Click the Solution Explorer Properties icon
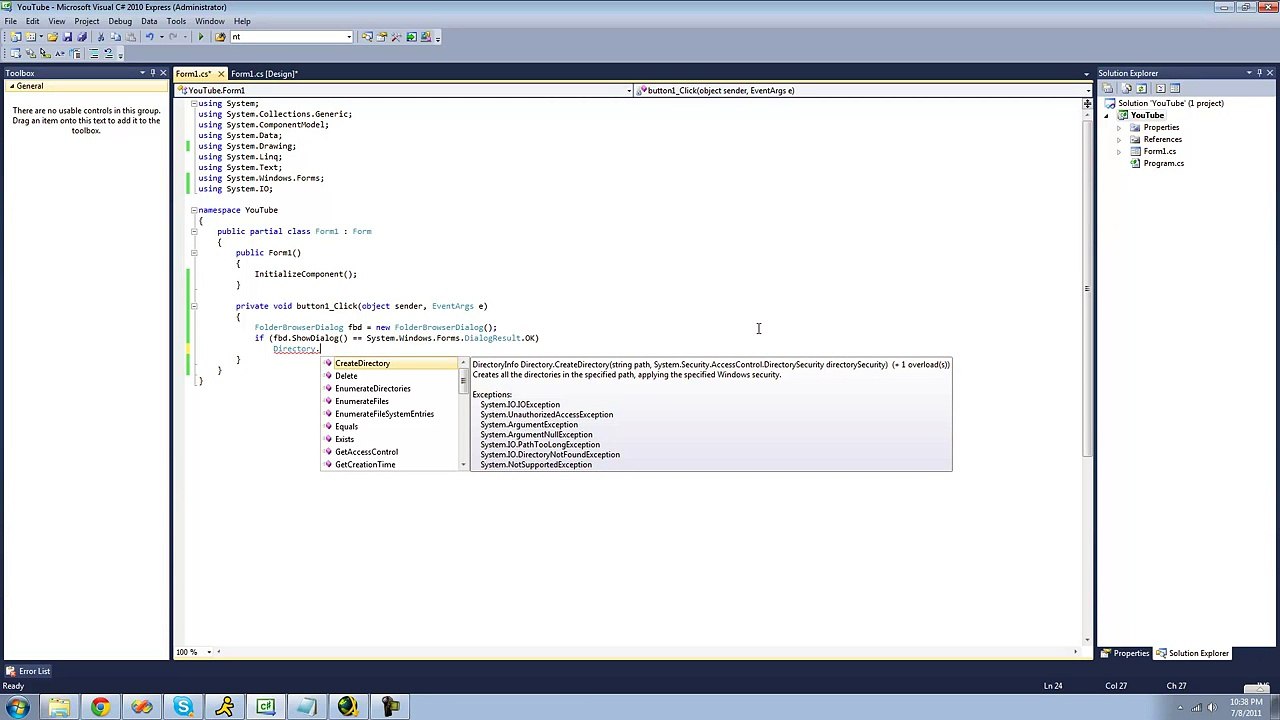The image size is (1280, 720). 1108,88
